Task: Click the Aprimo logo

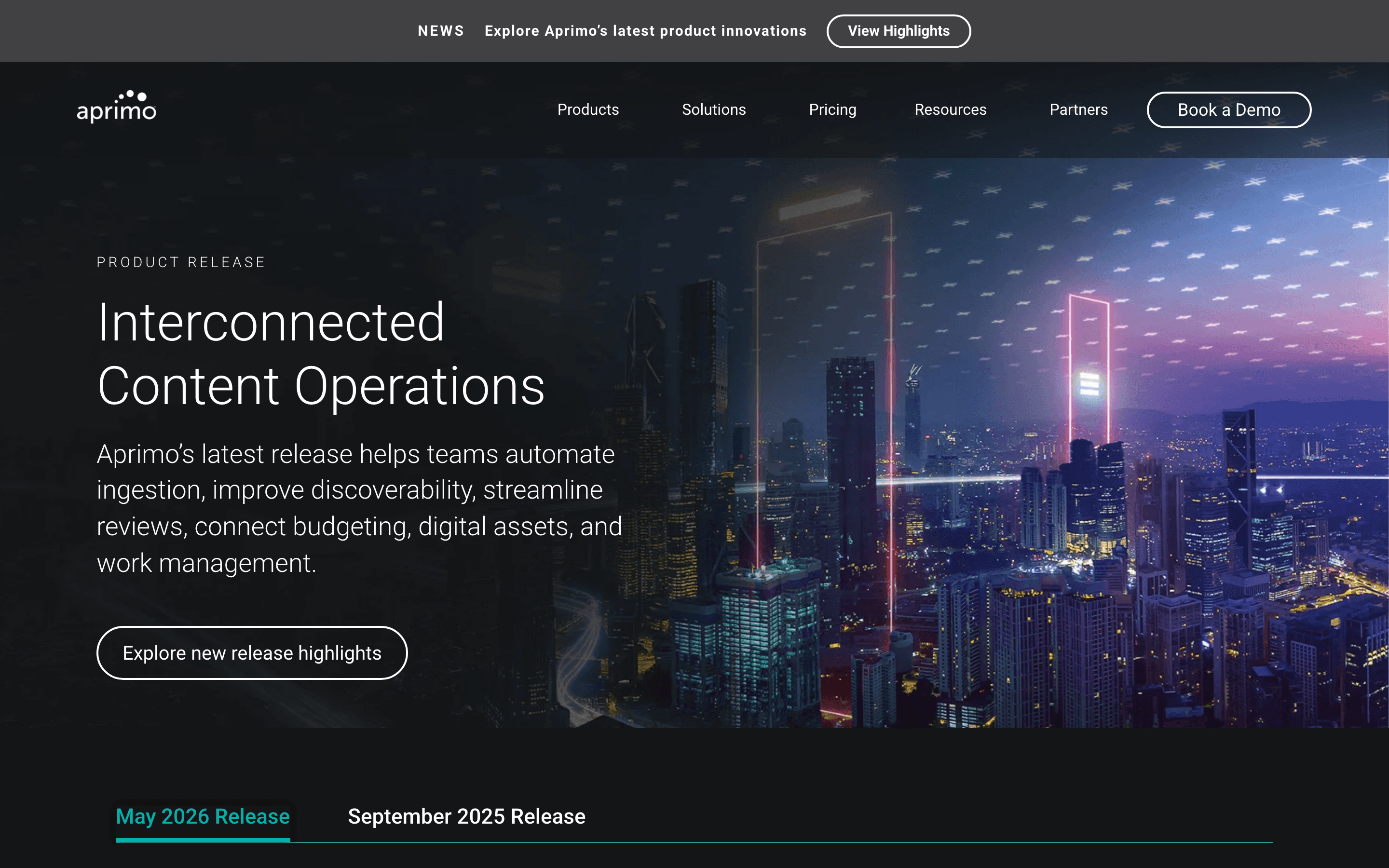Action: point(117,107)
